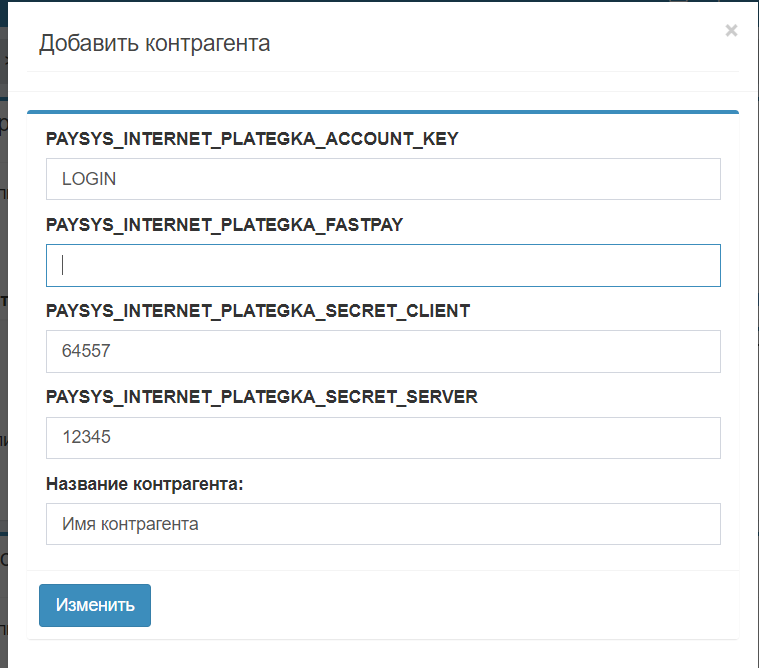The width and height of the screenshot is (759, 668).
Task: Click the PAYSYS_INTERNET_PLATEGKA_ACCOUNT_KEY label
Action: (x=252, y=139)
